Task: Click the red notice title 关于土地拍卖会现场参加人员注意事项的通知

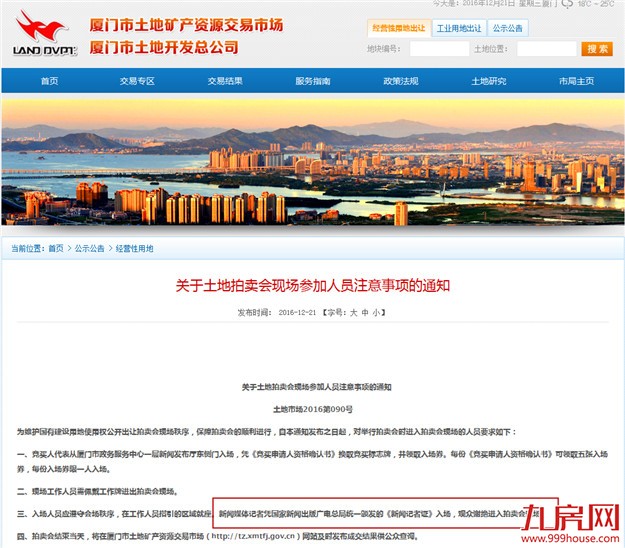Action: pos(313,286)
